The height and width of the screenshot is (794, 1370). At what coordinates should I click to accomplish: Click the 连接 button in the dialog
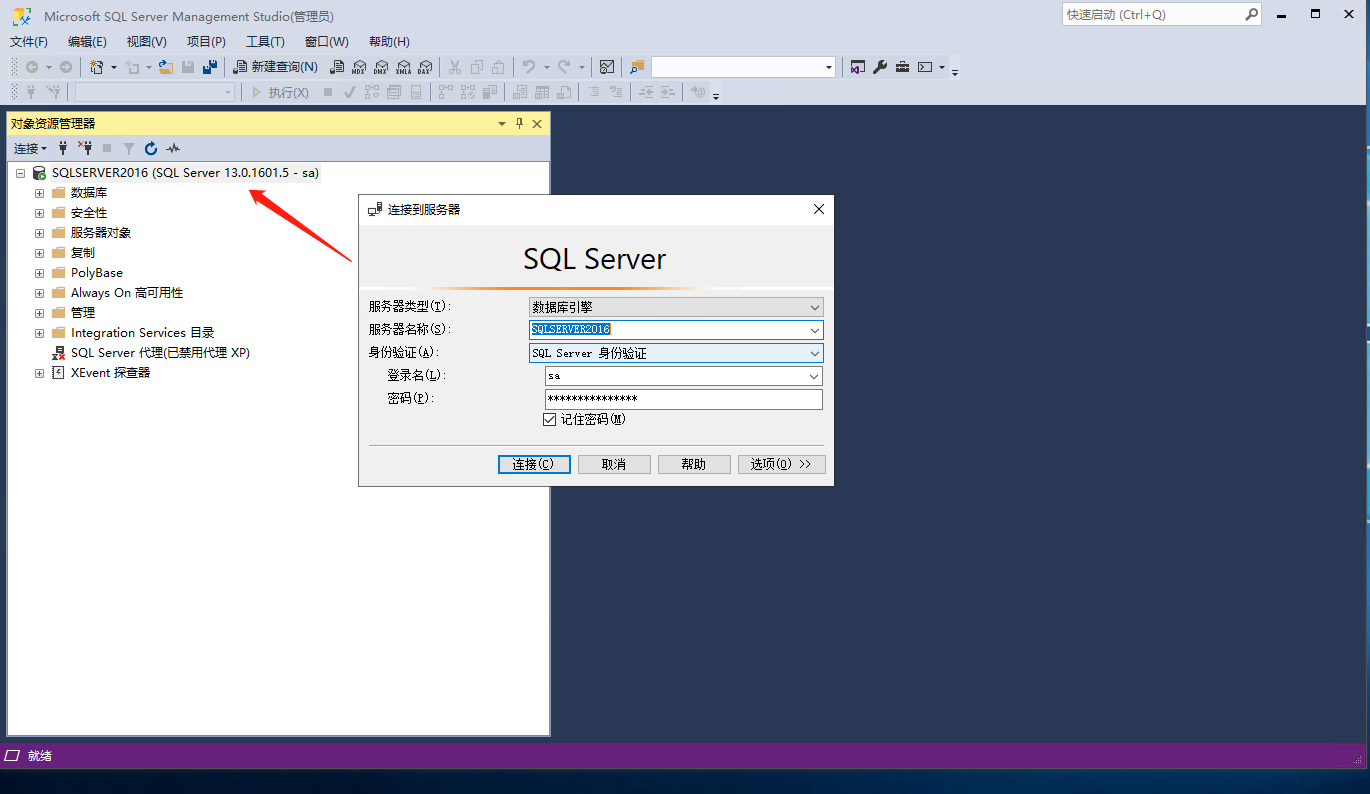(x=534, y=464)
